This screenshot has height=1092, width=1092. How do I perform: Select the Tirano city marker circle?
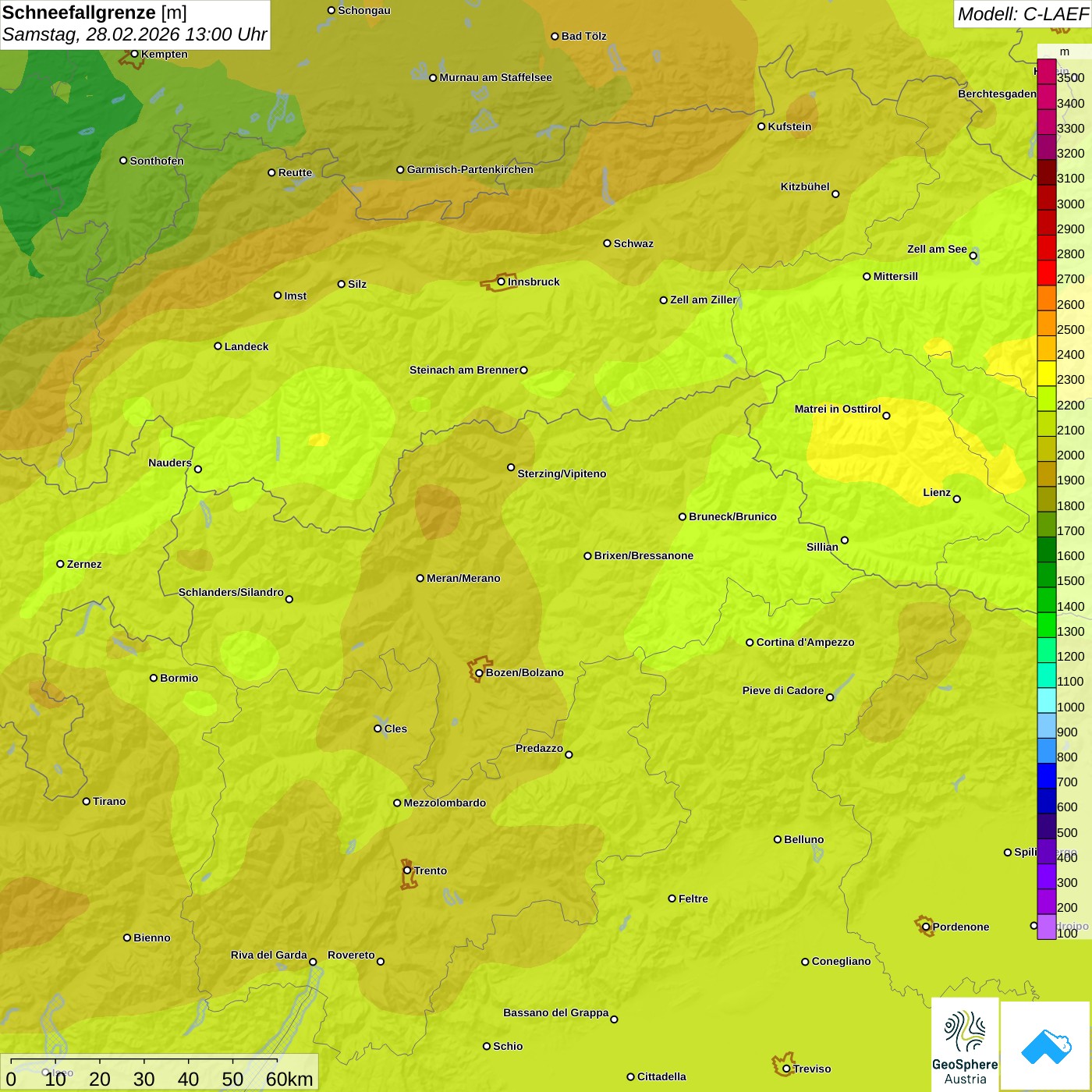[87, 801]
